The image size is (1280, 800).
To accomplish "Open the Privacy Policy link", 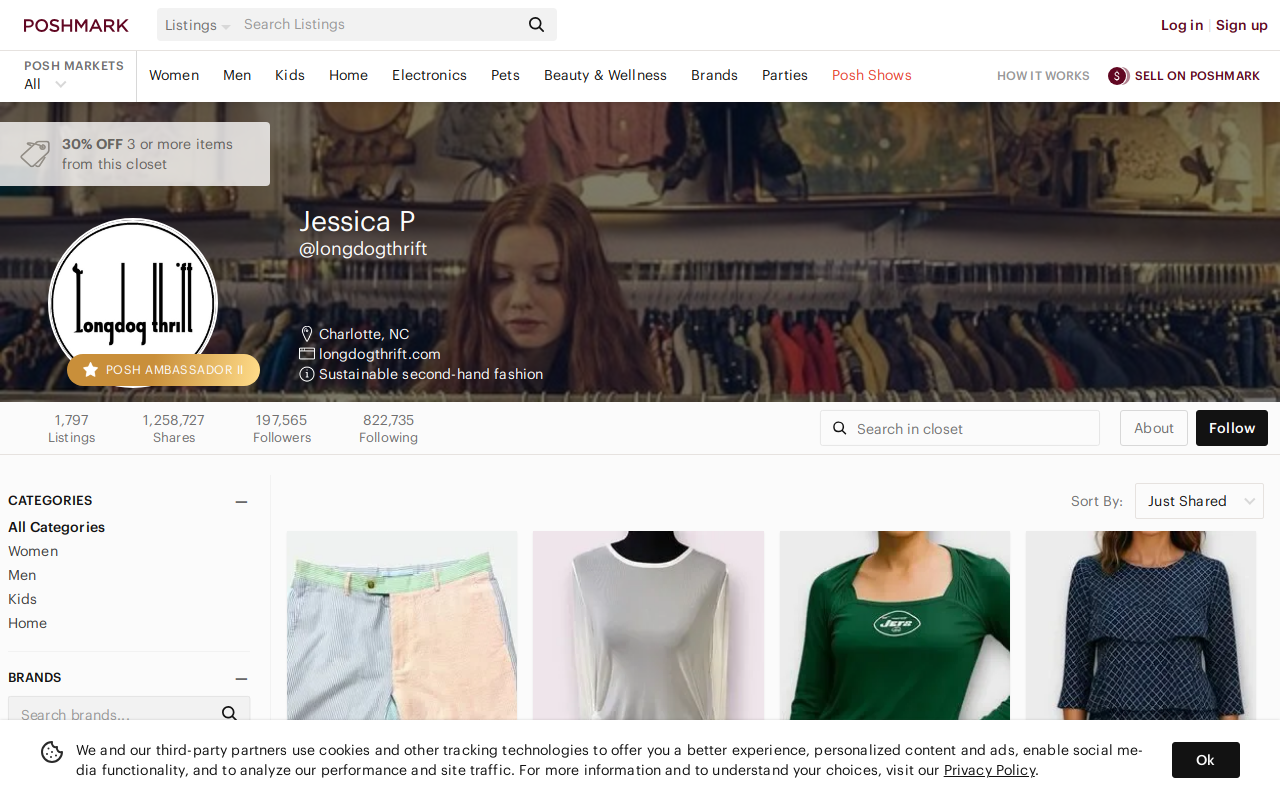I will click(x=989, y=770).
